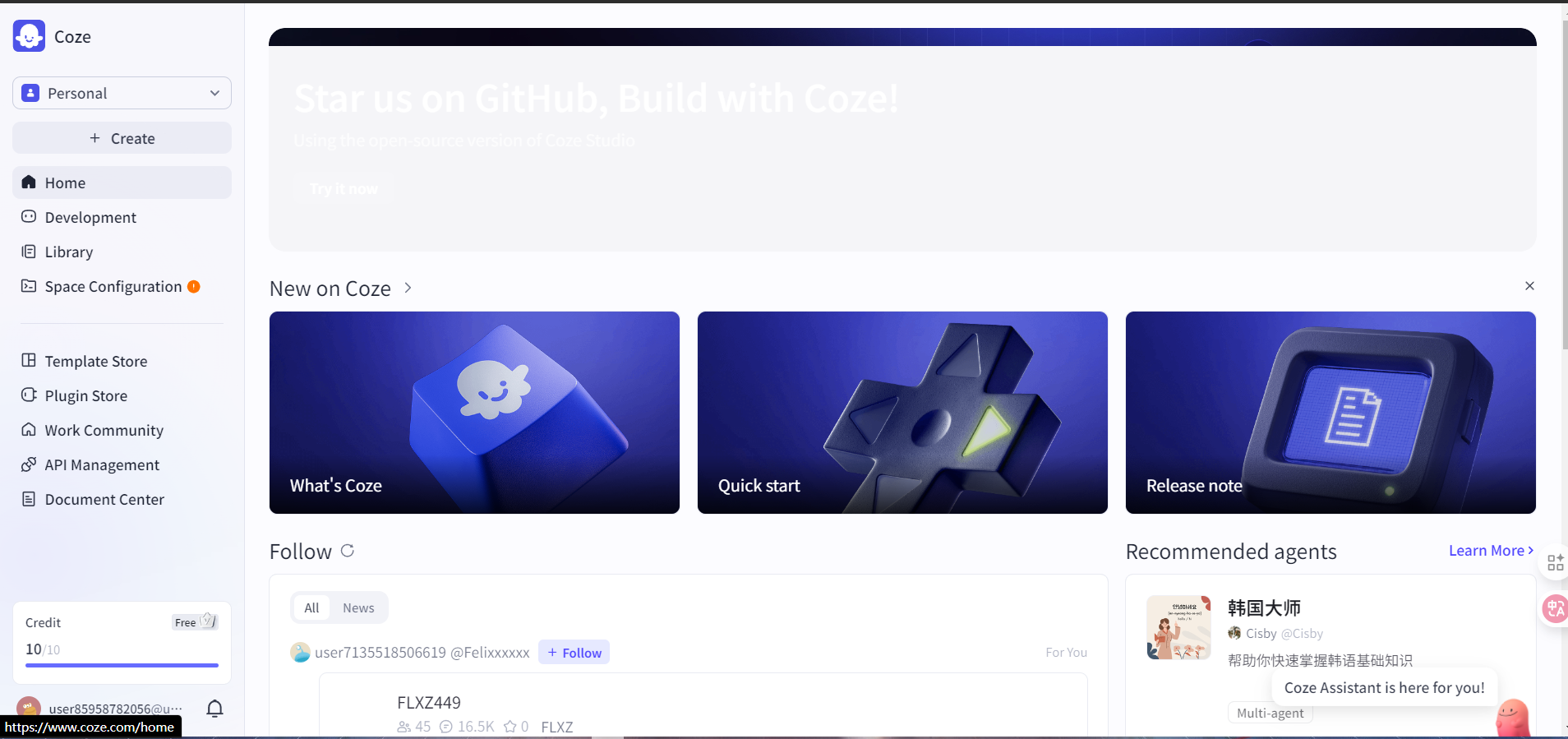This screenshot has width=1568, height=739.
Task: Click the Coze logo icon
Action: [29, 36]
